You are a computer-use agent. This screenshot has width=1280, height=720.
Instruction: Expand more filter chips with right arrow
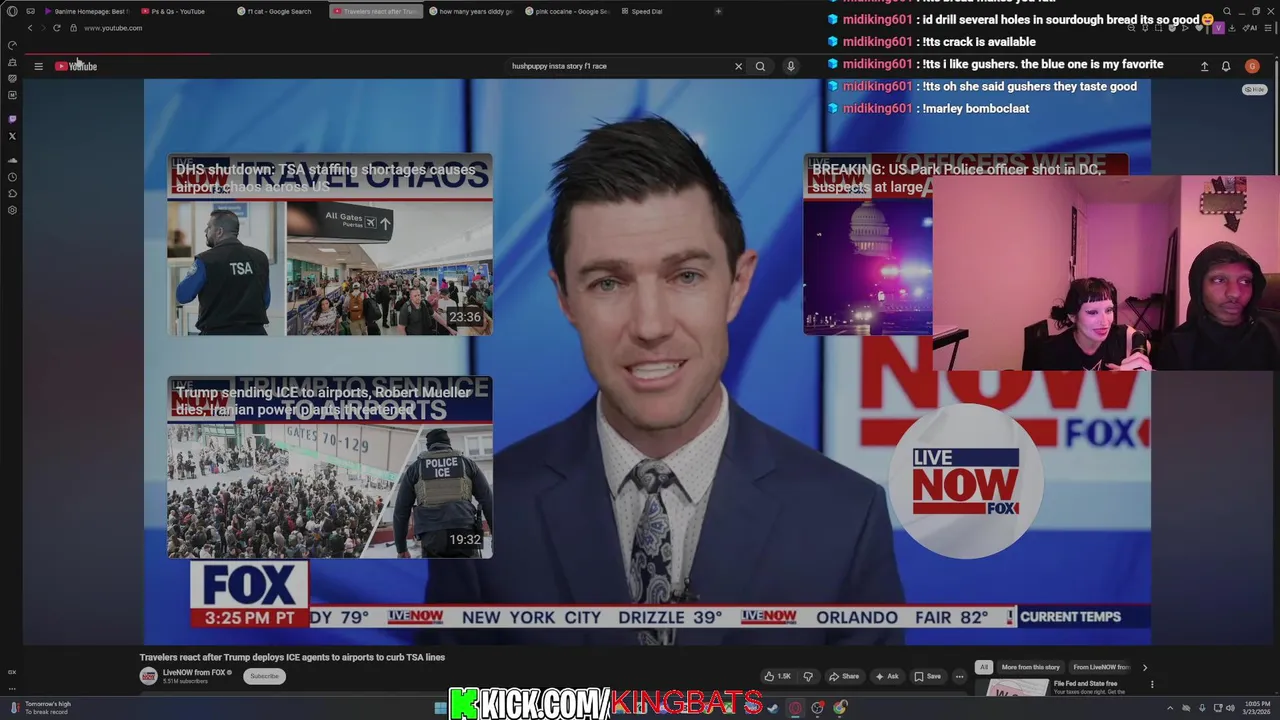[x=1145, y=667]
